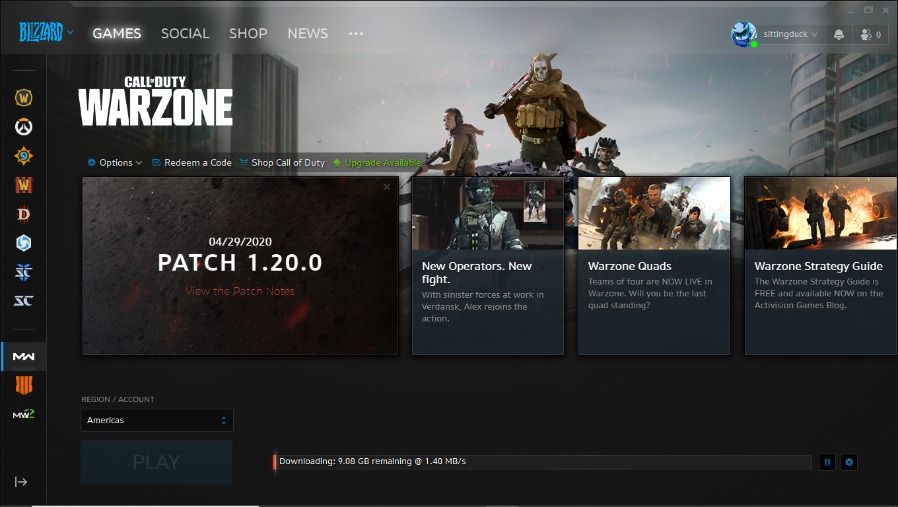
Task: Dismiss the Patch 1.20.0 card
Action: point(387,187)
